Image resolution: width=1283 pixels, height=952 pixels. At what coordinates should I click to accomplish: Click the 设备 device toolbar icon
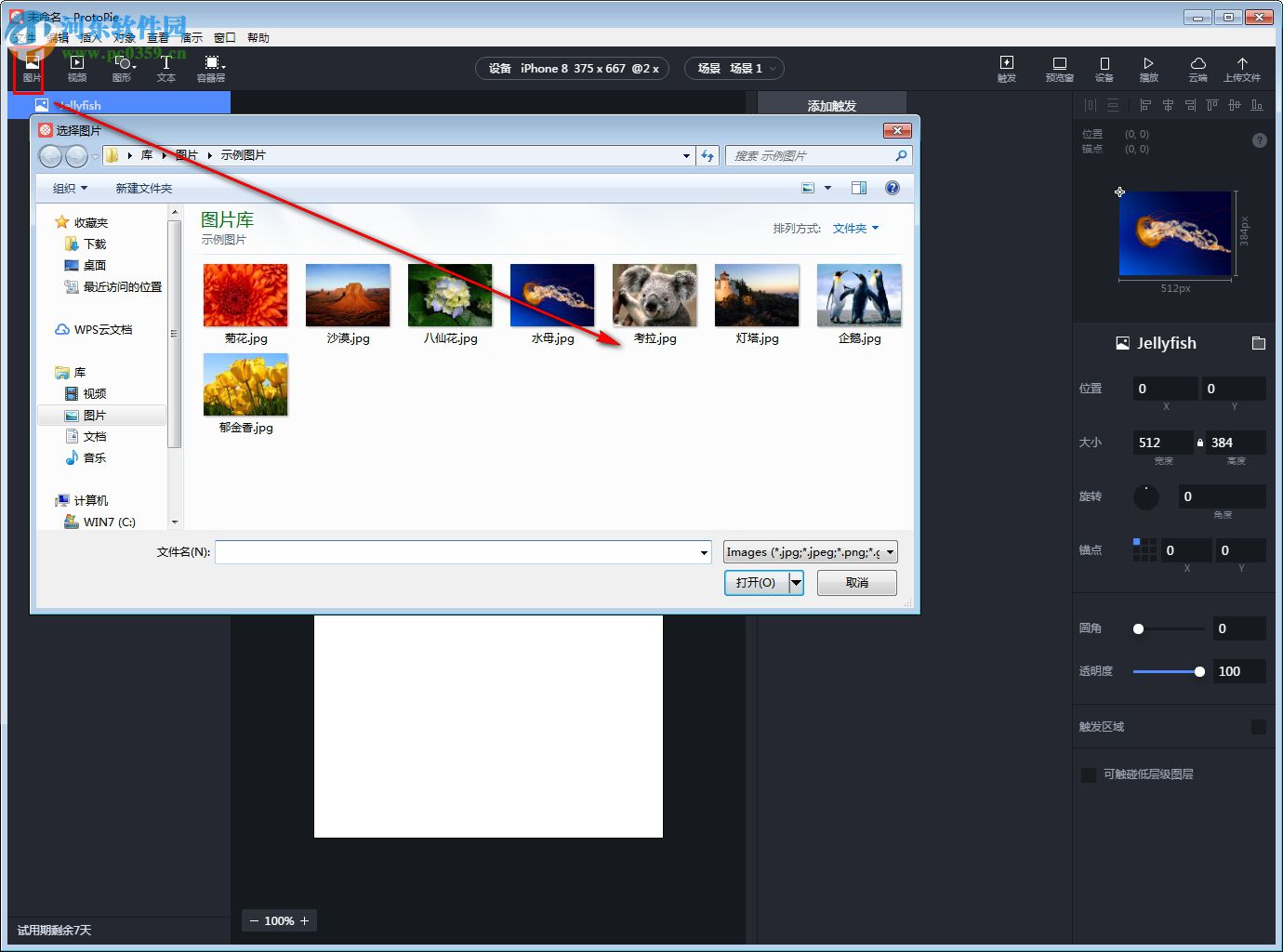1104,69
